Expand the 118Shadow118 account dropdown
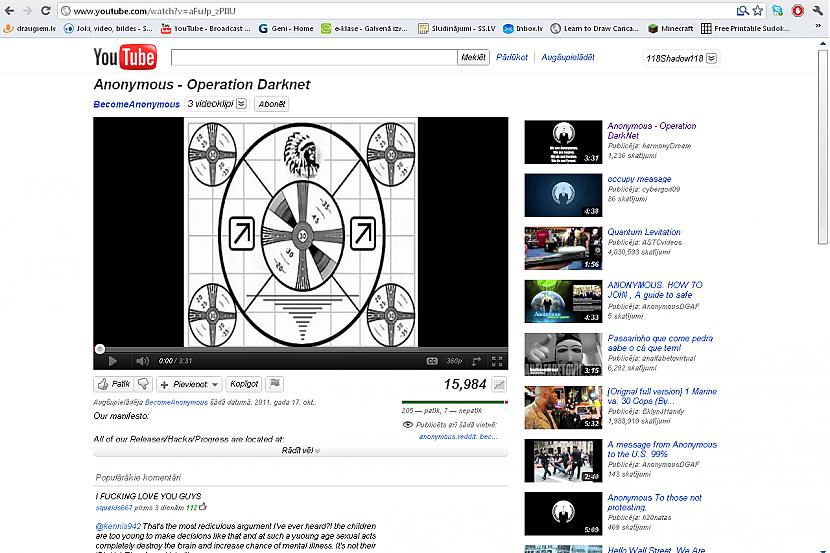The width and height of the screenshot is (830, 553). click(681, 58)
